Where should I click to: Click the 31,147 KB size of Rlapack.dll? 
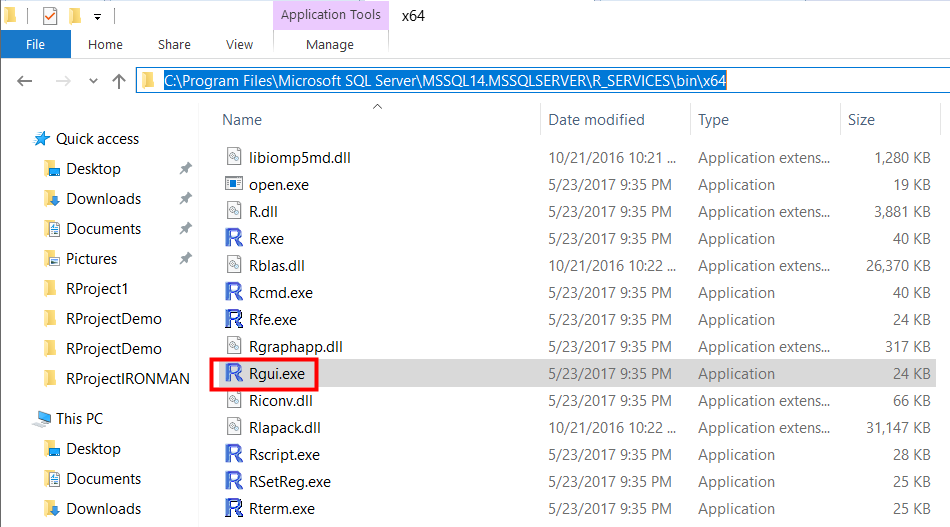(x=898, y=428)
